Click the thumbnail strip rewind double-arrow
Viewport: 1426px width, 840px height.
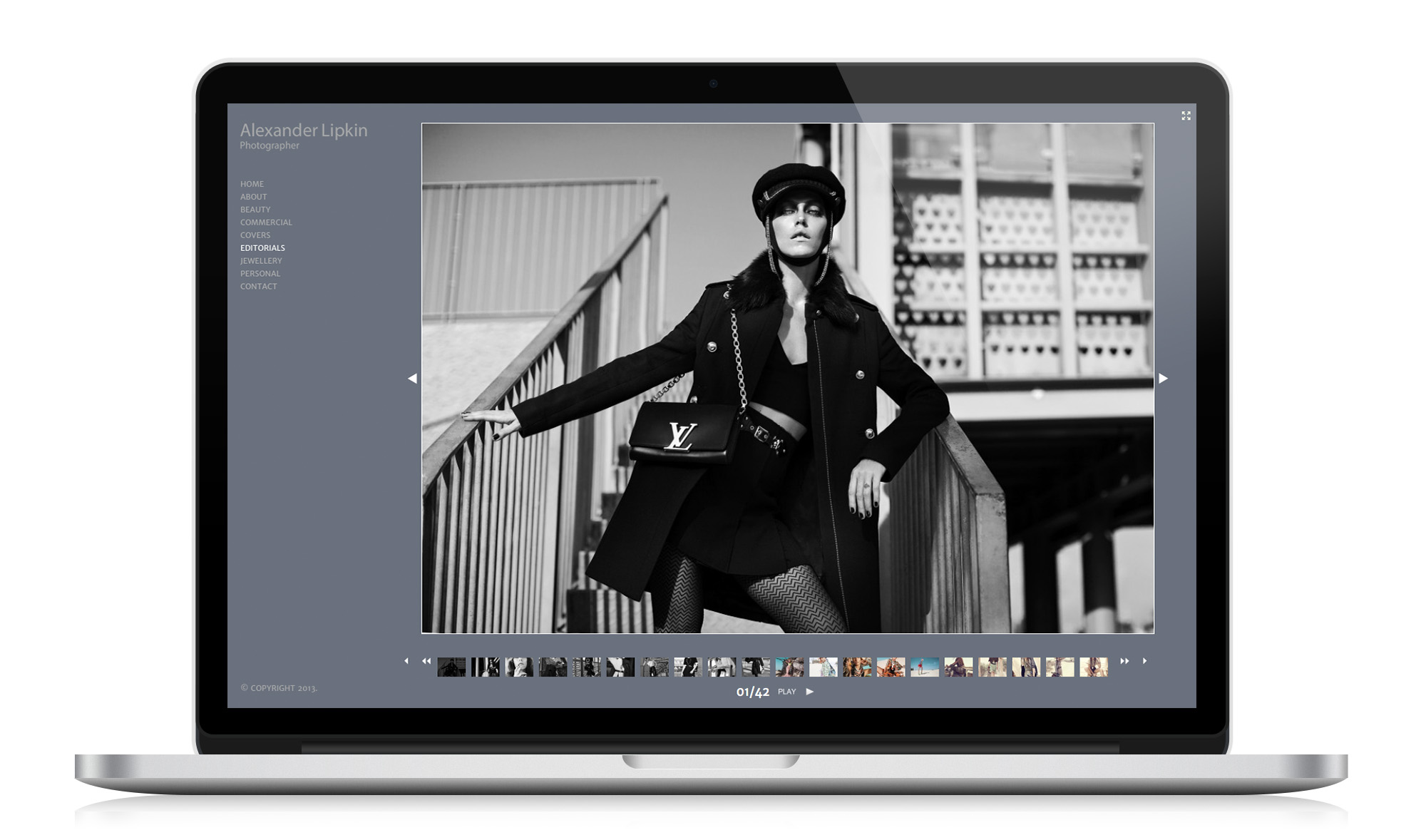pos(426,661)
